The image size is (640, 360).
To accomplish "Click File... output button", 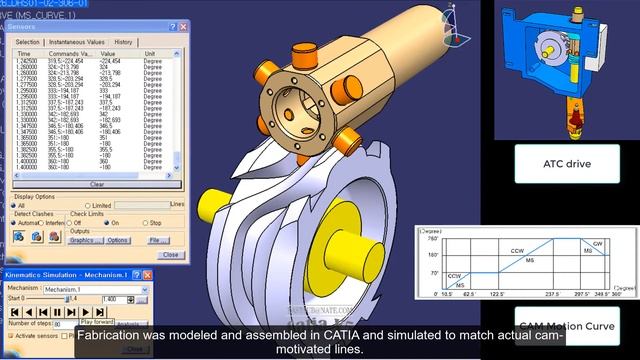I will [159, 240].
